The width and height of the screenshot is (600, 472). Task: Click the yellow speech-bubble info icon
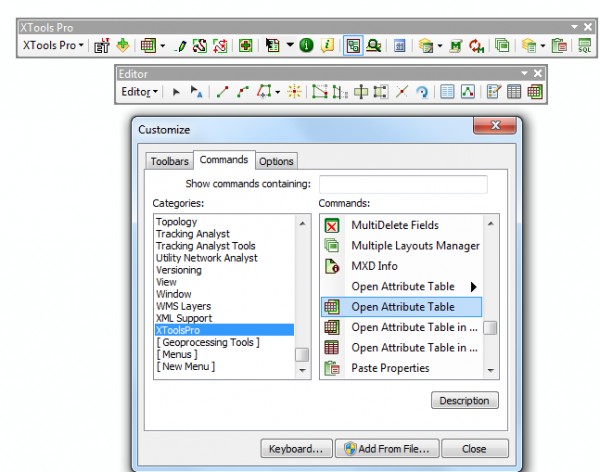(x=327, y=46)
